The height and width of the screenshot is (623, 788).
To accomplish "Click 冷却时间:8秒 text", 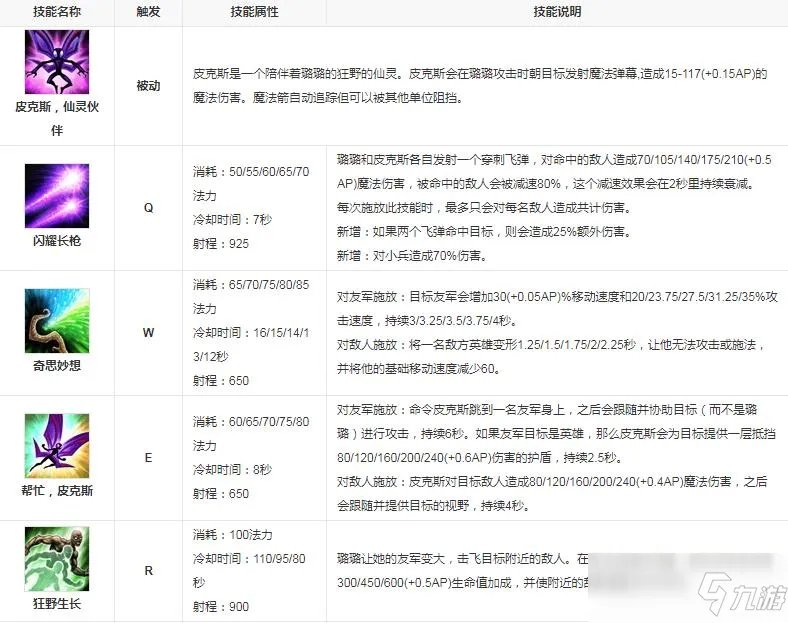I will coord(232,470).
